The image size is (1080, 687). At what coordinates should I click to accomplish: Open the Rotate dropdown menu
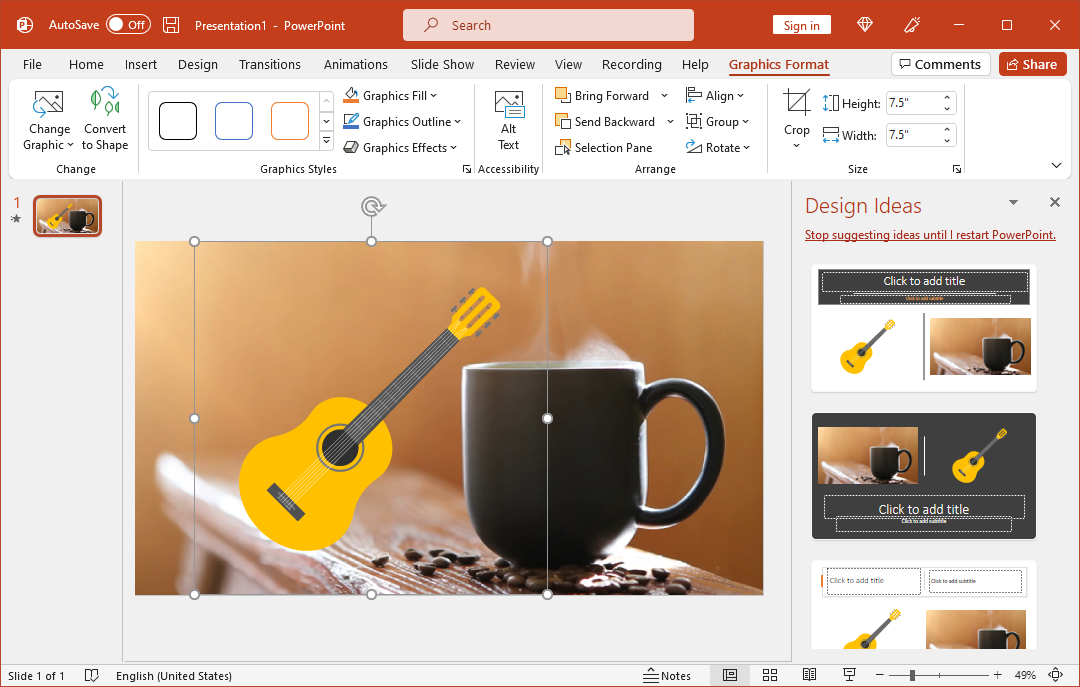[718, 148]
